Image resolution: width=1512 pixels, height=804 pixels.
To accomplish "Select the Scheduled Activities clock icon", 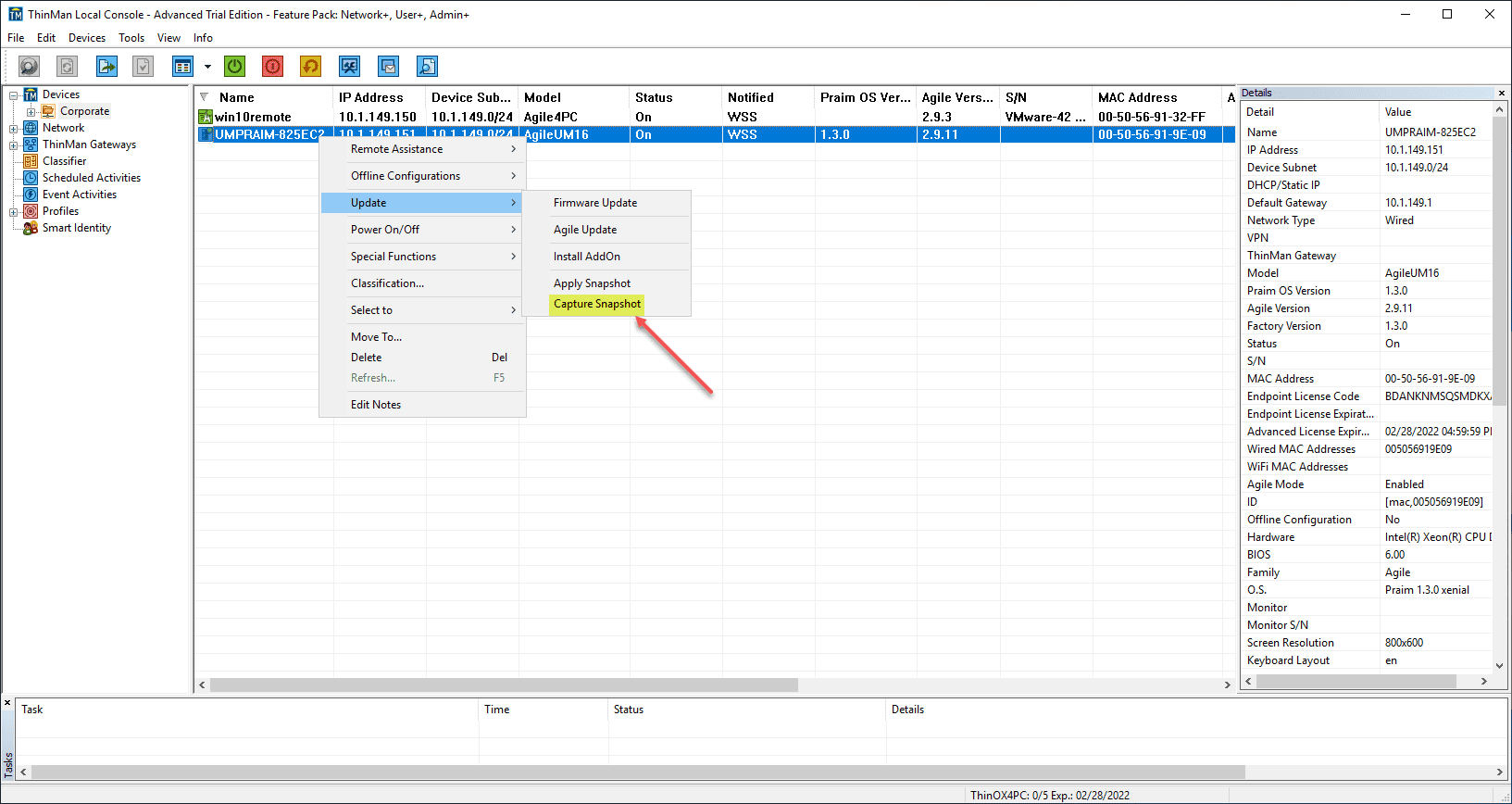I will point(31,178).
